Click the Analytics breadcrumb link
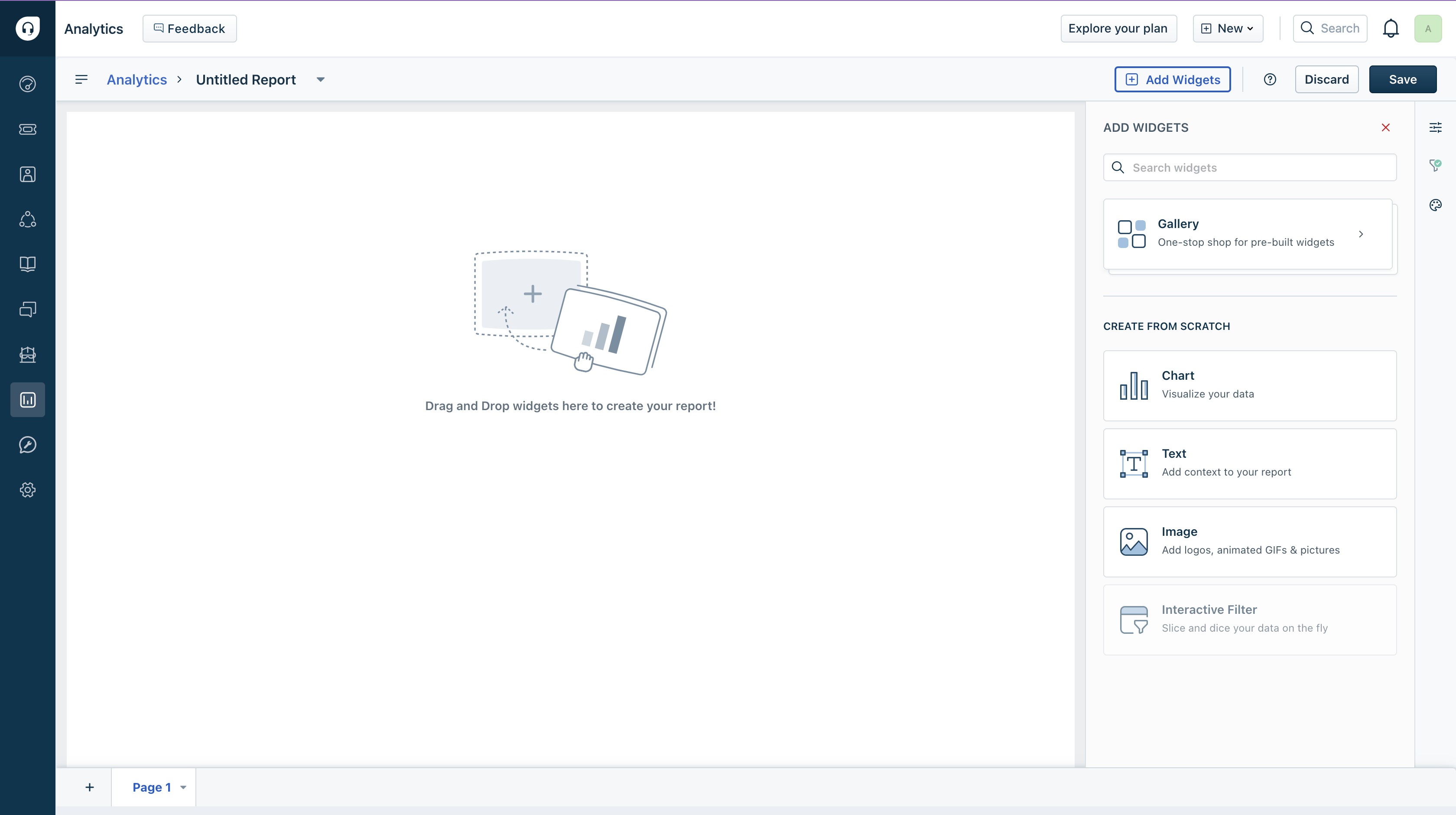Screen dimensions: 1456x815 137,80
